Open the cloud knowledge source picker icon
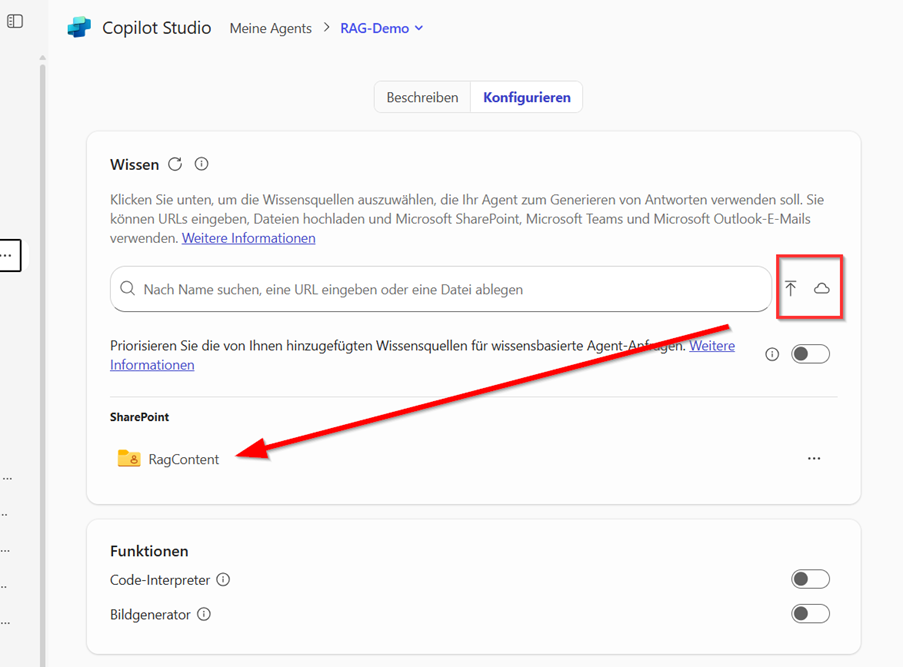The height and width of the screenshot is (667, 903). 822,288
